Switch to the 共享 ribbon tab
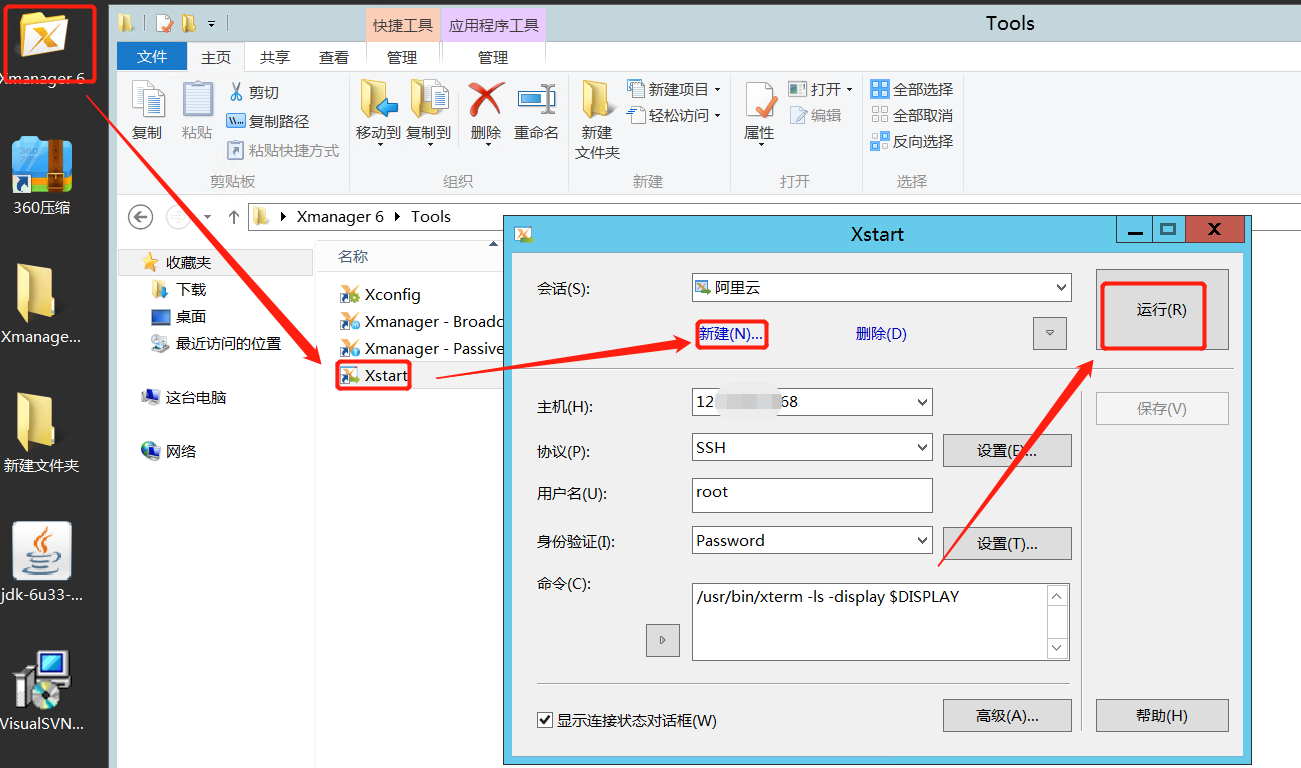This screenshot has height=768, width=1301. 275,58
